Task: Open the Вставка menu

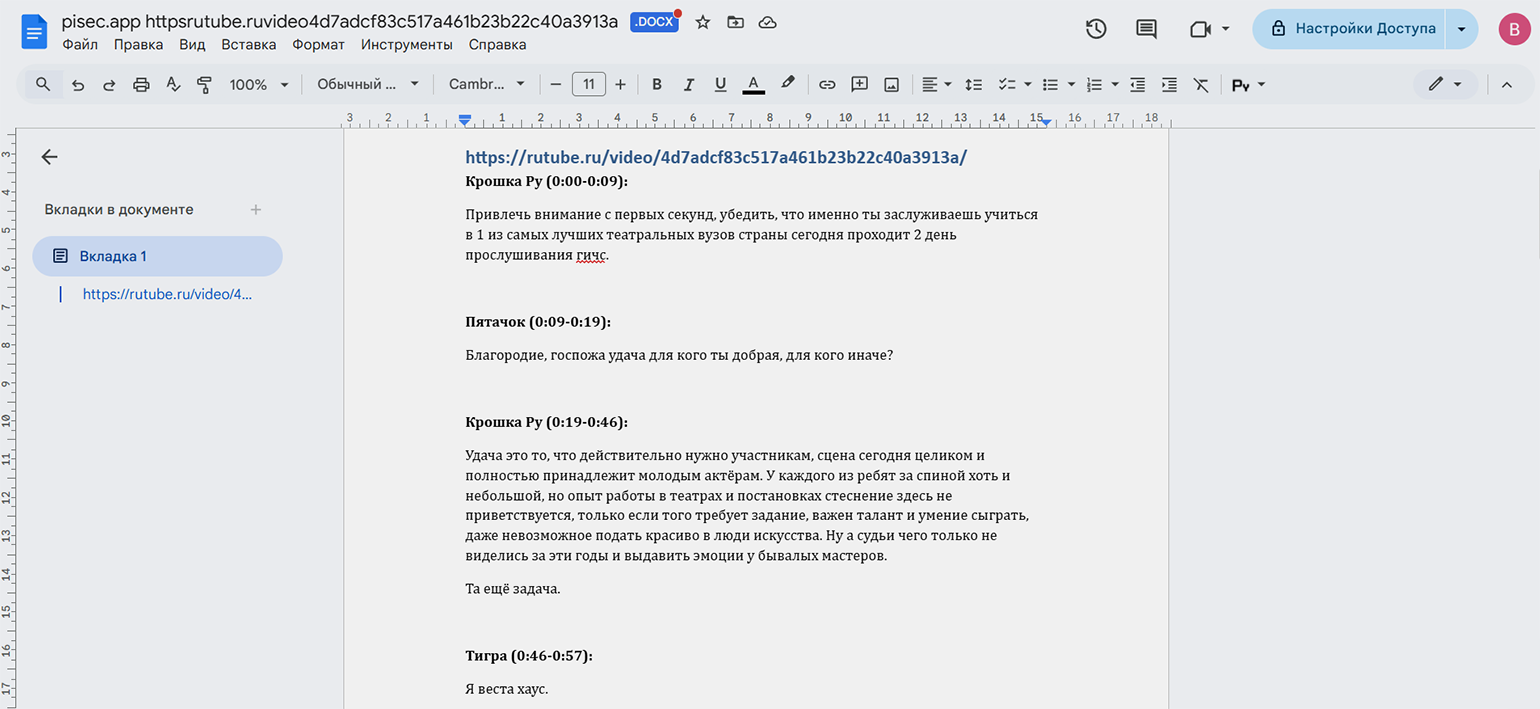Action: 248,45
